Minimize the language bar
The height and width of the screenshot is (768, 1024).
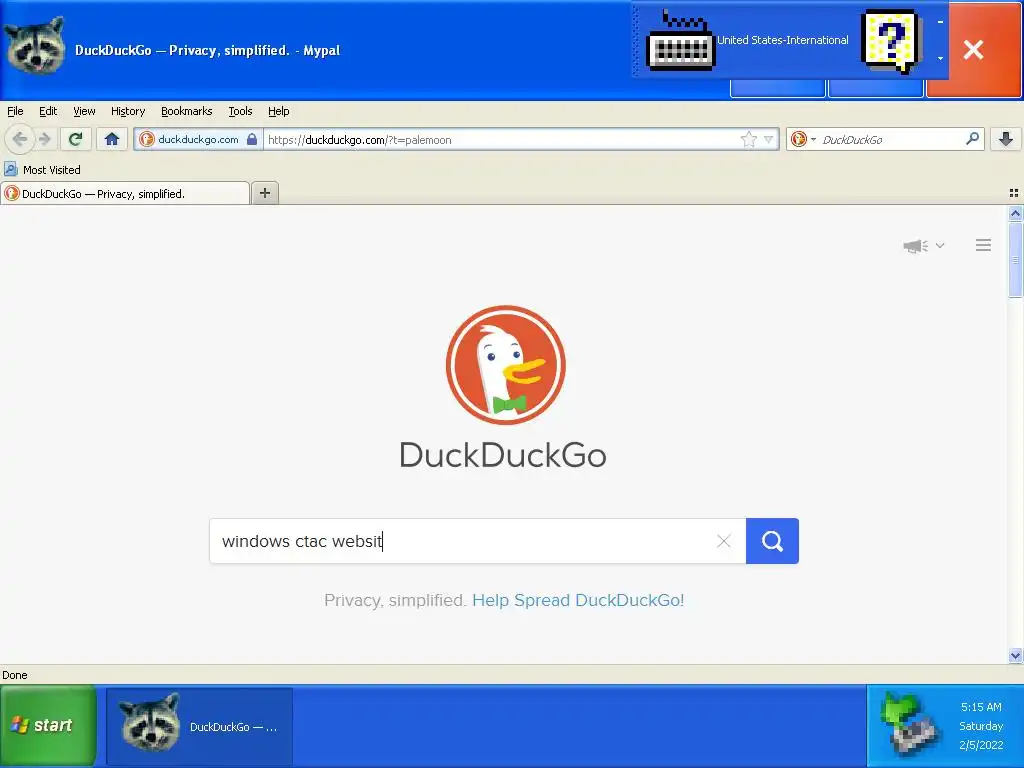[x=940, y=22]
